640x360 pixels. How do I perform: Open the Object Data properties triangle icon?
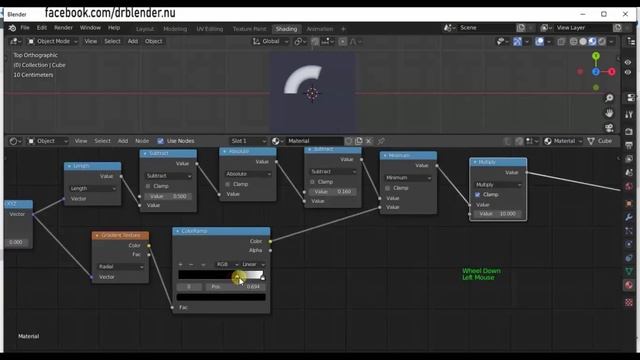629,271
